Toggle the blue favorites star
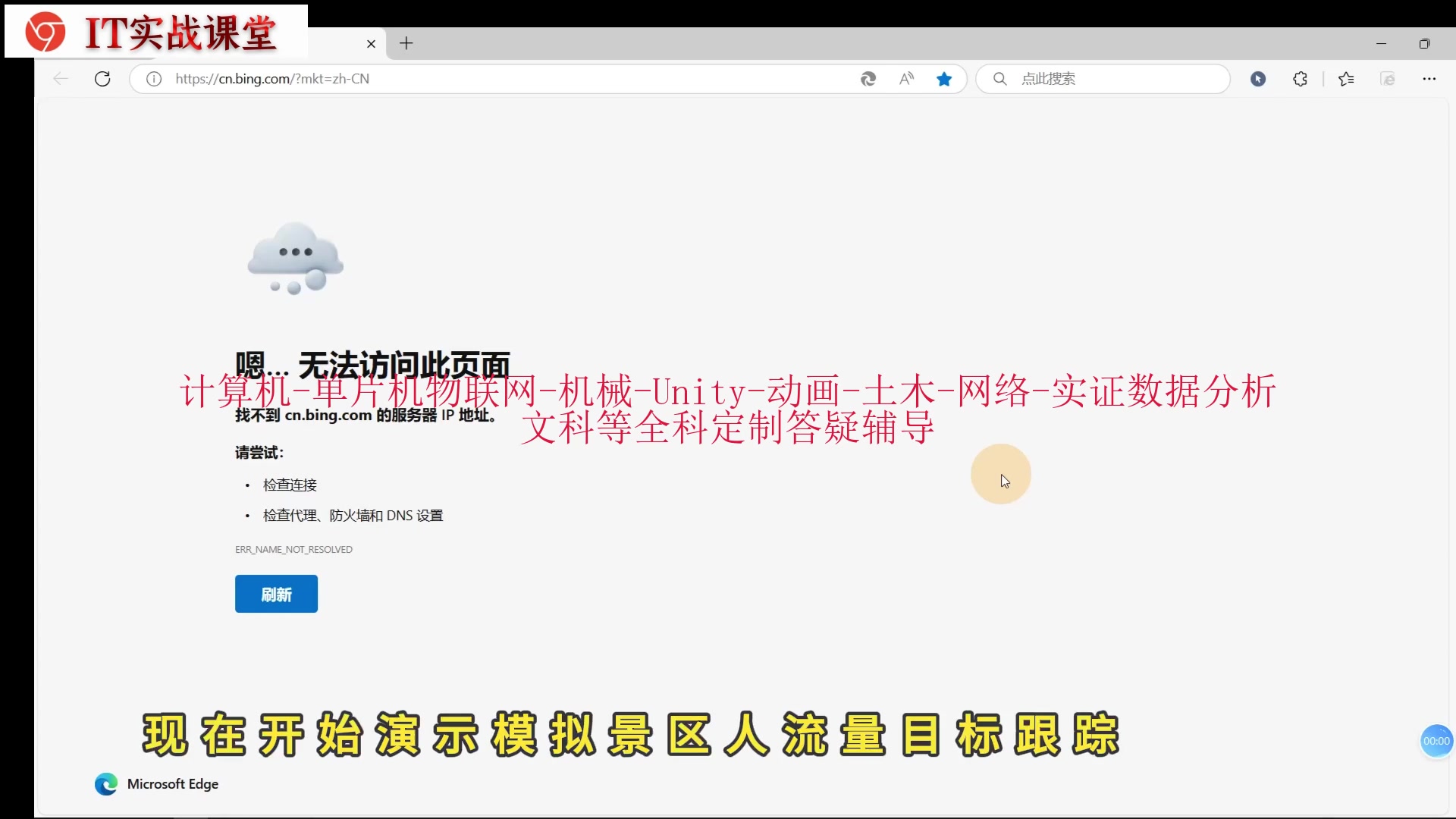 click(x=944, y=79)
